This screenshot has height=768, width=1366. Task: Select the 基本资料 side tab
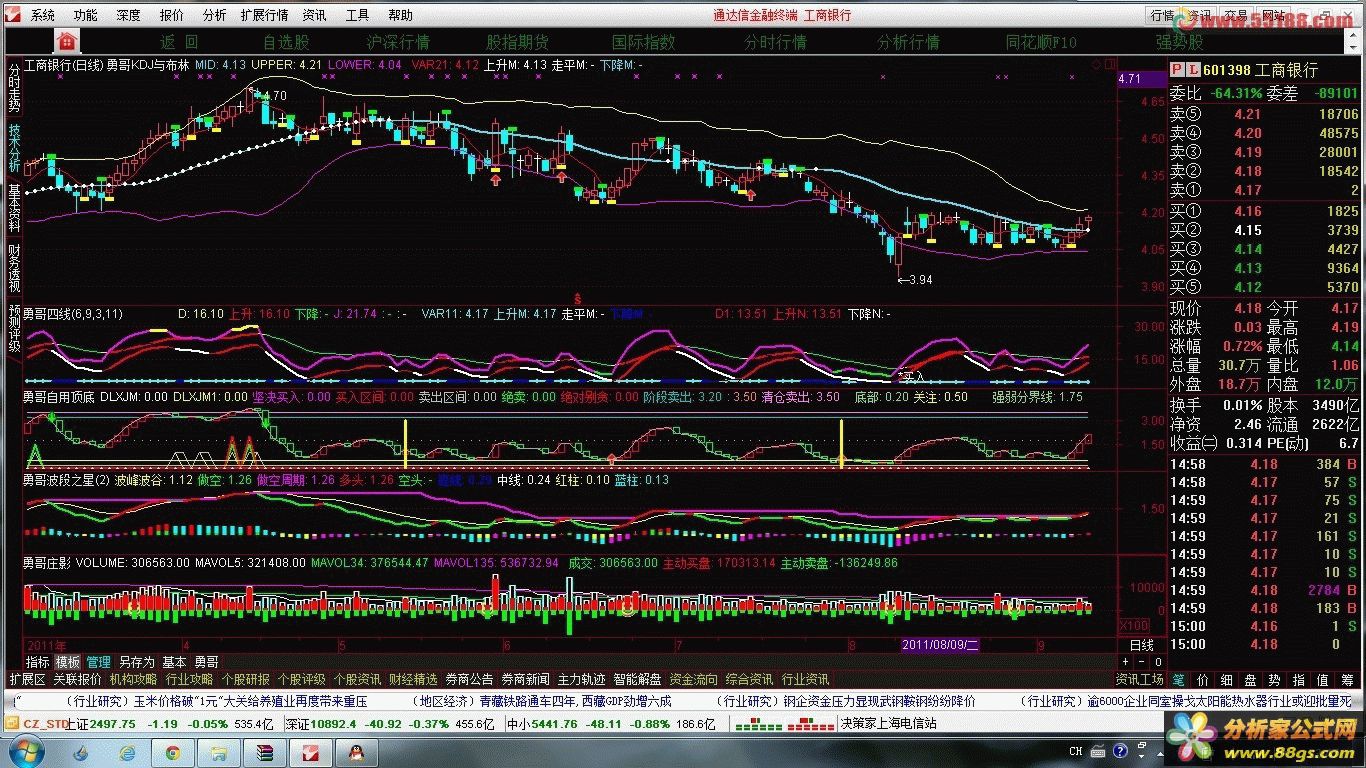(x=13, y=208)
